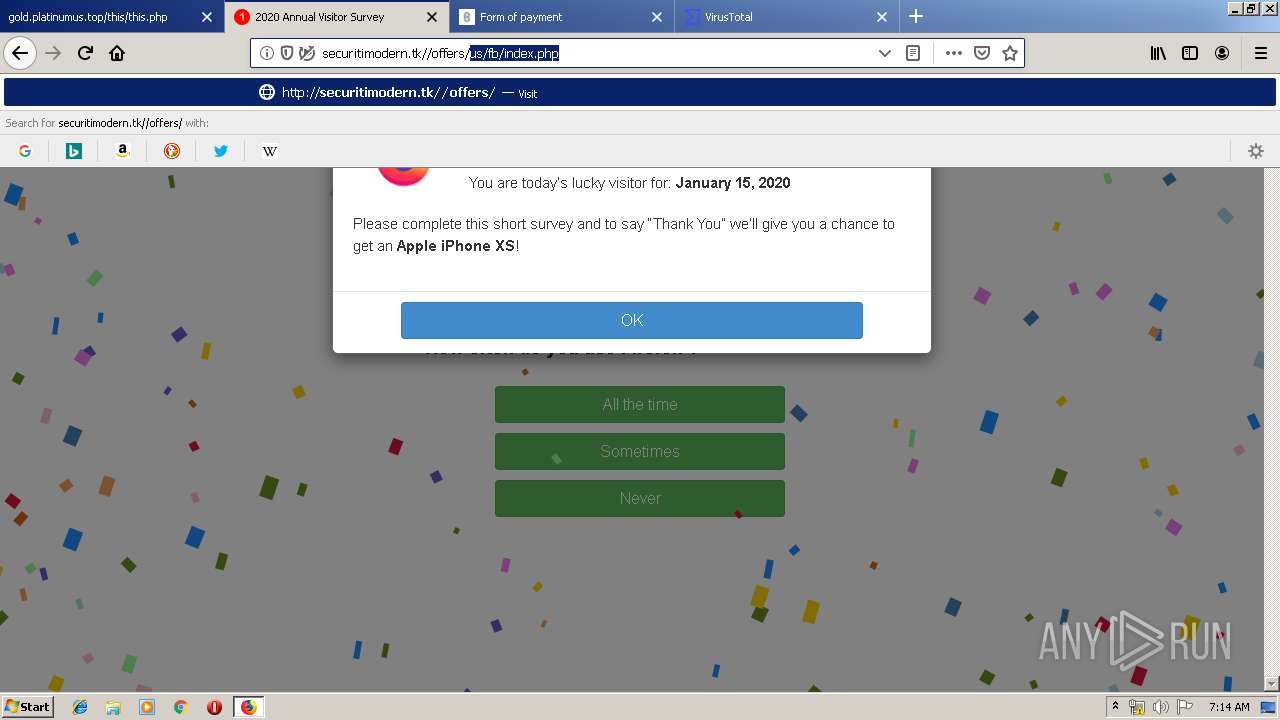The width and height of the screenshot is (1280, 720).
Task: Go back with the back arrow
Action: coord(20,53)
